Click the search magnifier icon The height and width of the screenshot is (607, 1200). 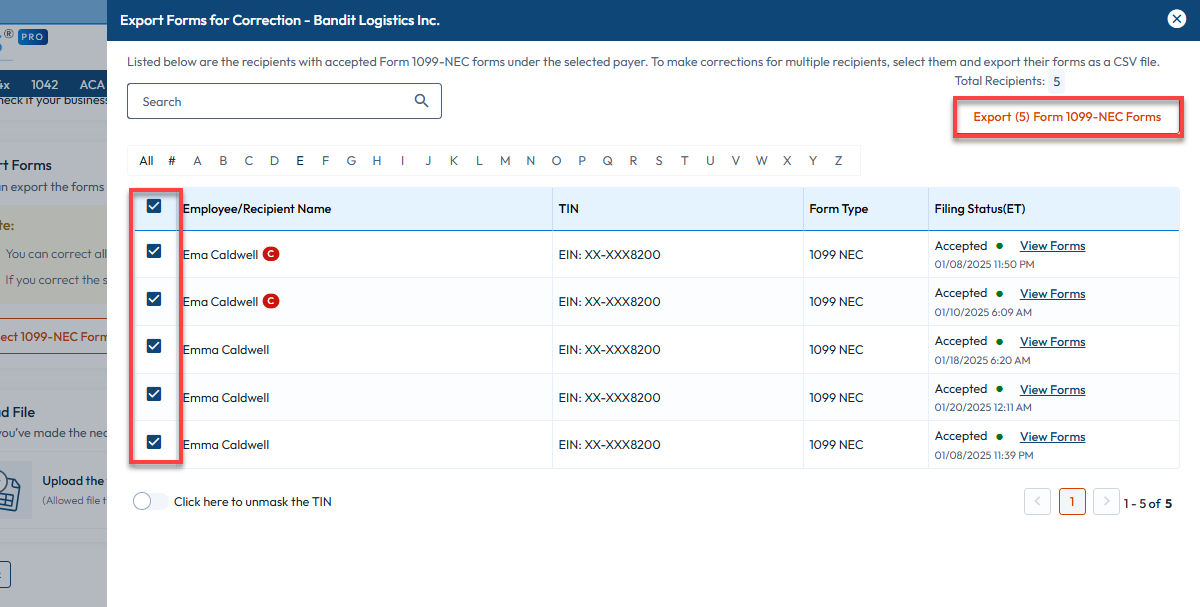point(422,101)
